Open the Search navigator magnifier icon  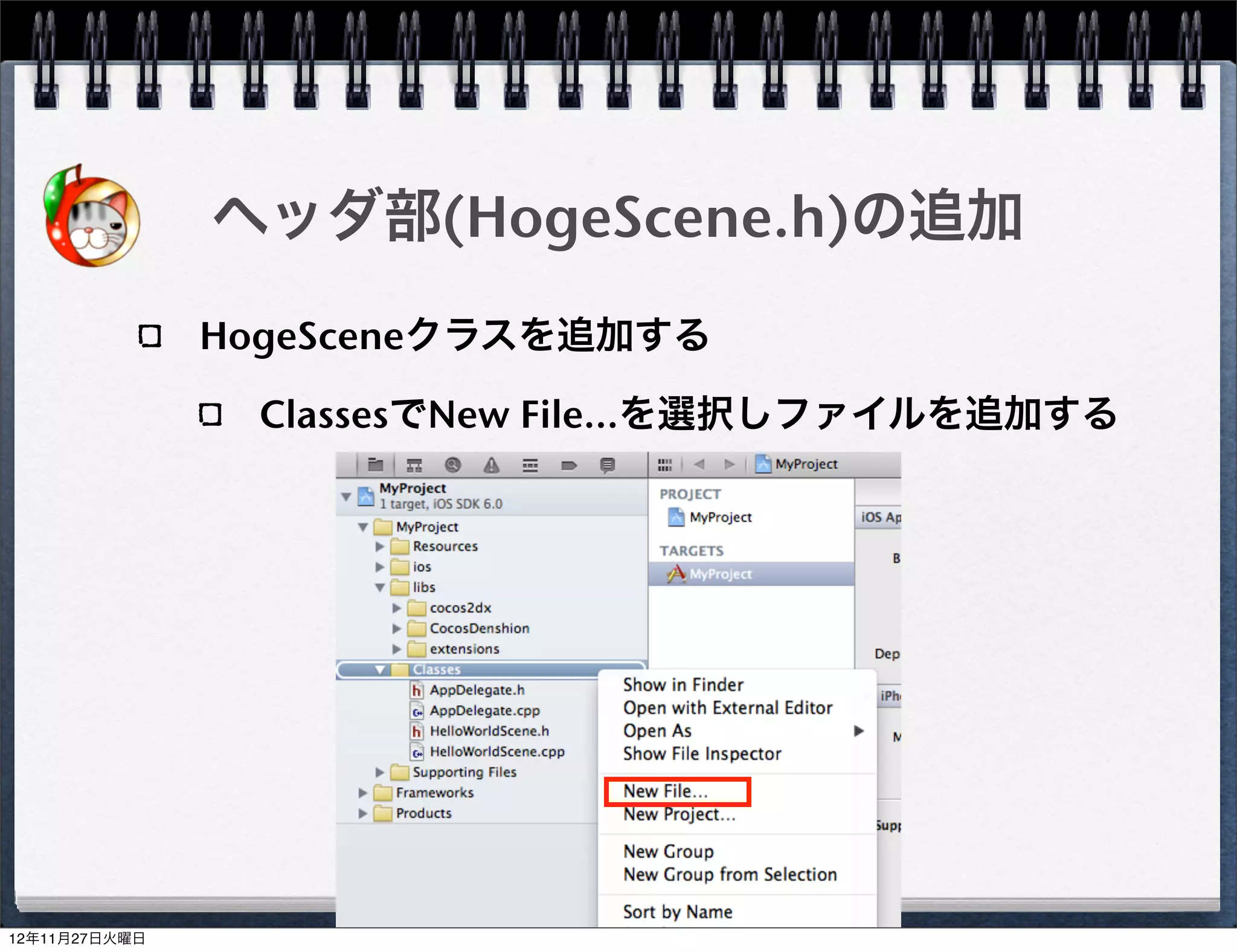pos(452,465)
